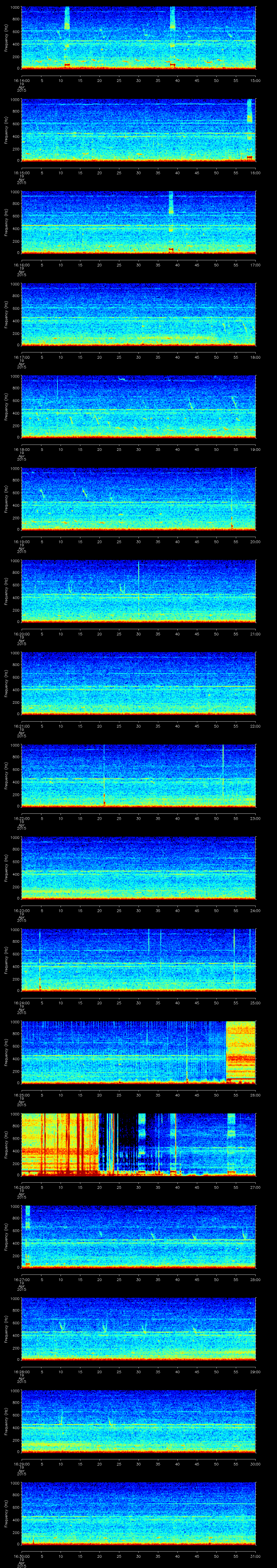Click the 16:16:00 start time label
The image size is (277, 1568).
[21, 265]
